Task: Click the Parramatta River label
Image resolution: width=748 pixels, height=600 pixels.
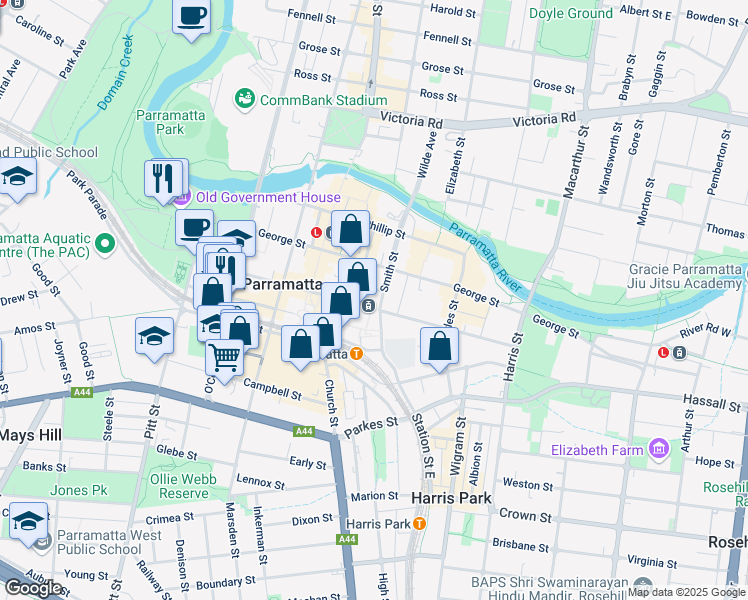Action: [x=485, y=258]
